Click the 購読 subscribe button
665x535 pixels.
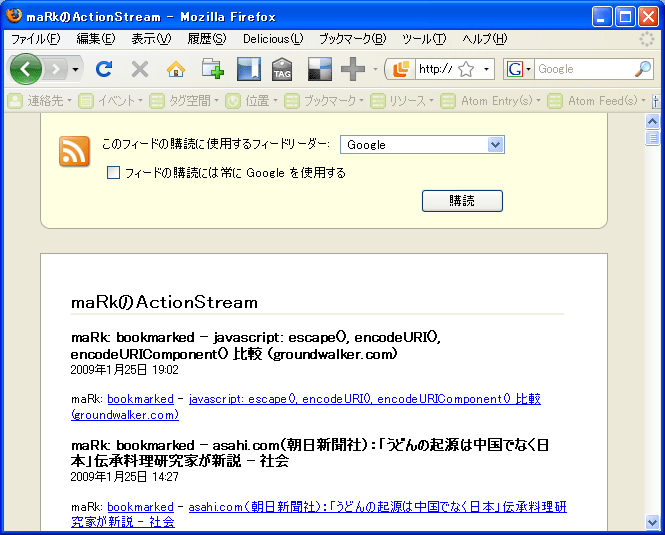(x=462, y=201)
